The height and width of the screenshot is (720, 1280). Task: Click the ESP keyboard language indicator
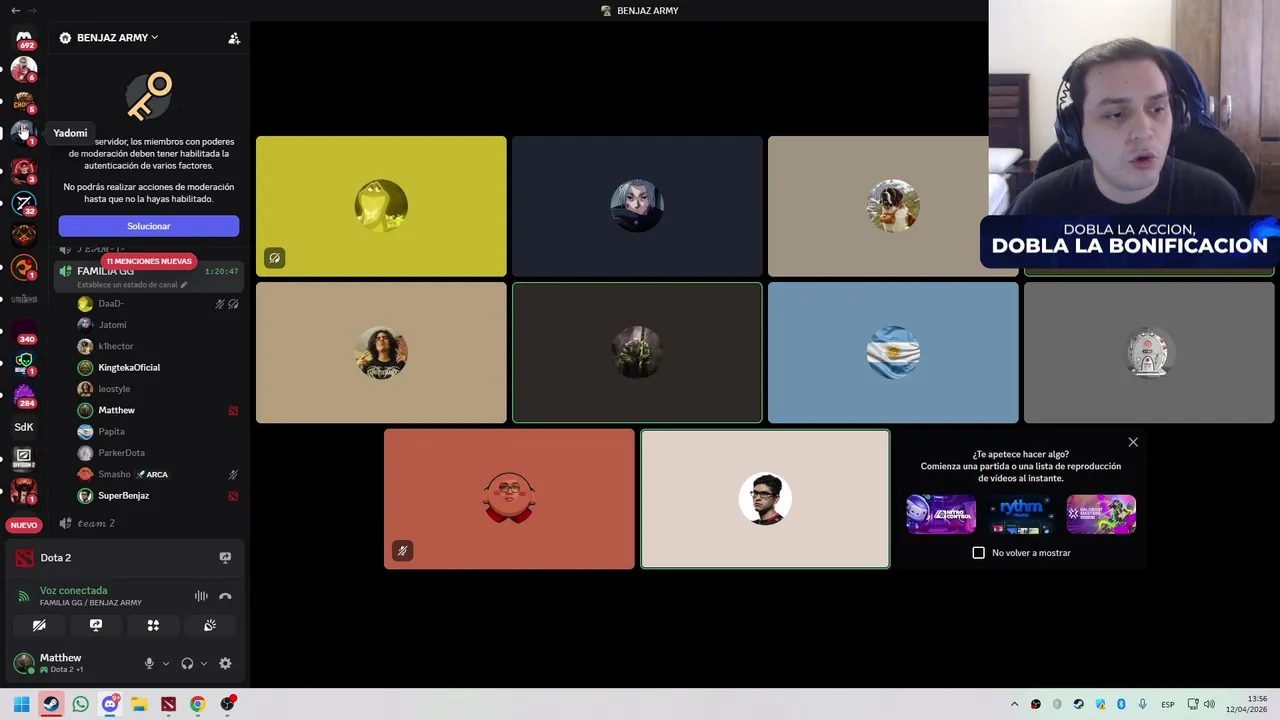click(1167, 705)
